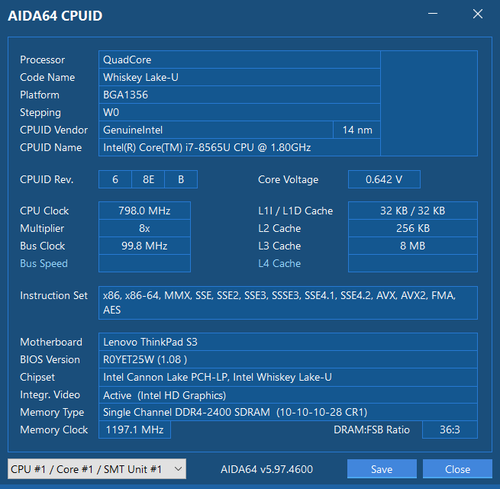Click the Save button
The width and height of the screenshot is (500, 489).
click(382, 469)
